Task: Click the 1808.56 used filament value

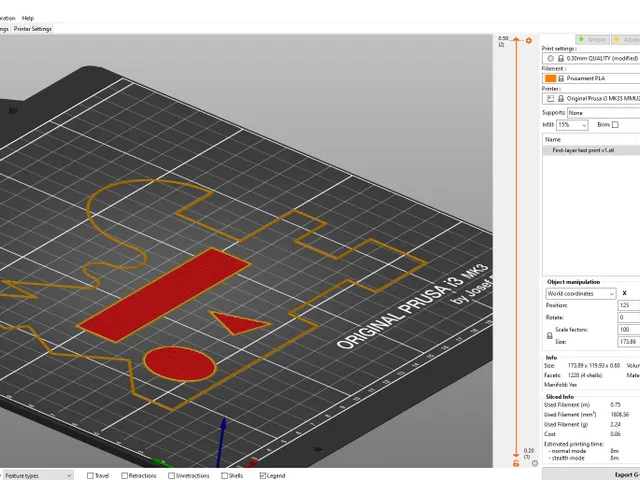Action: pos(620,415)
